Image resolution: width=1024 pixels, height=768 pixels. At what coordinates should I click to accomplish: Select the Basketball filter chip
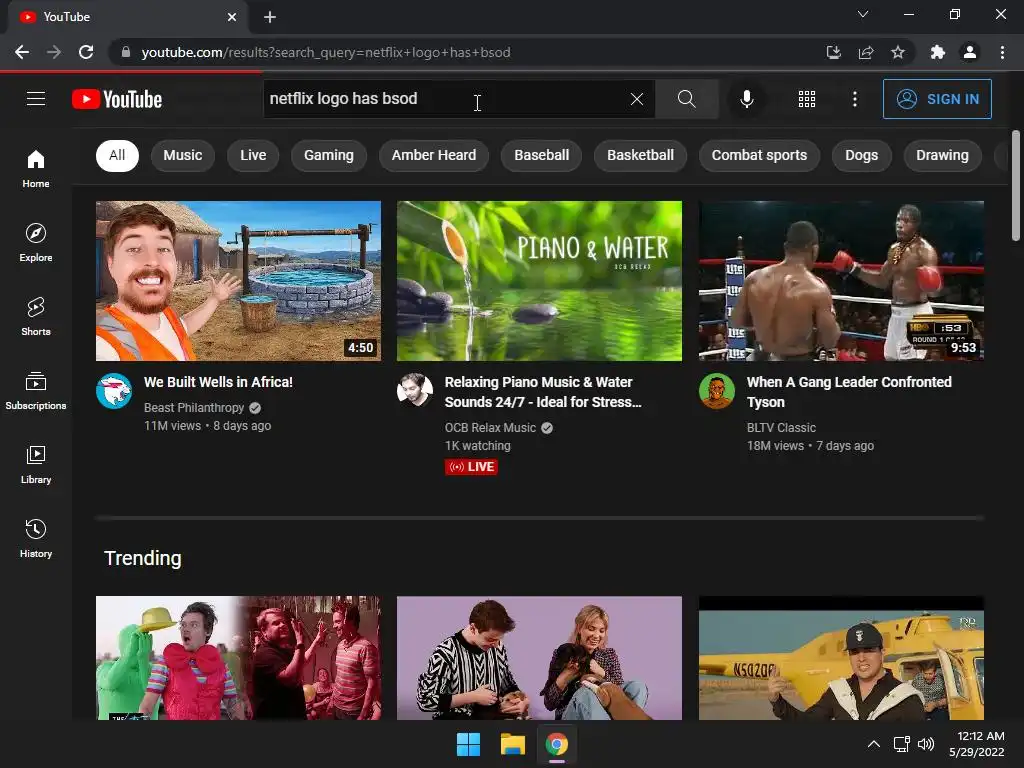[640, 155]
